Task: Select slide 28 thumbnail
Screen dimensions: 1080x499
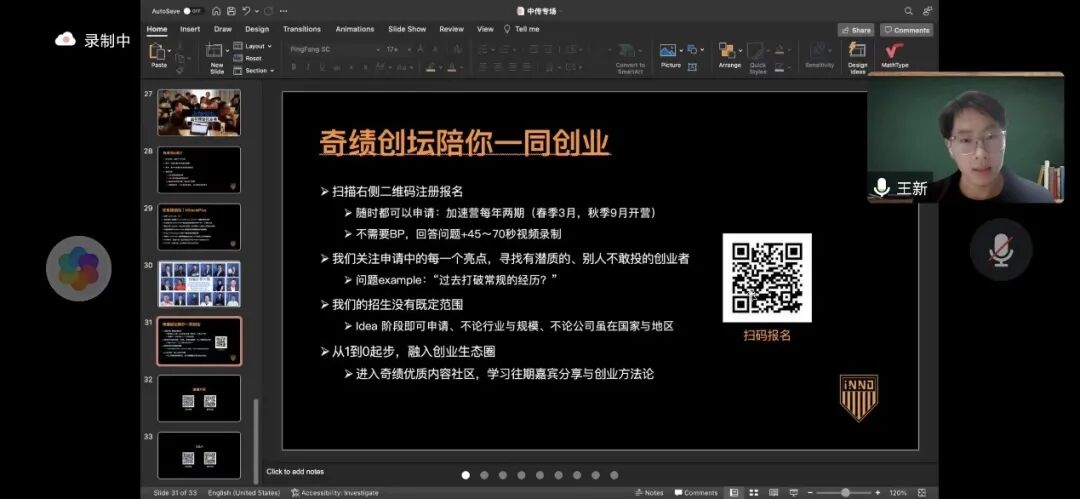Action: [x=199, y=170]
